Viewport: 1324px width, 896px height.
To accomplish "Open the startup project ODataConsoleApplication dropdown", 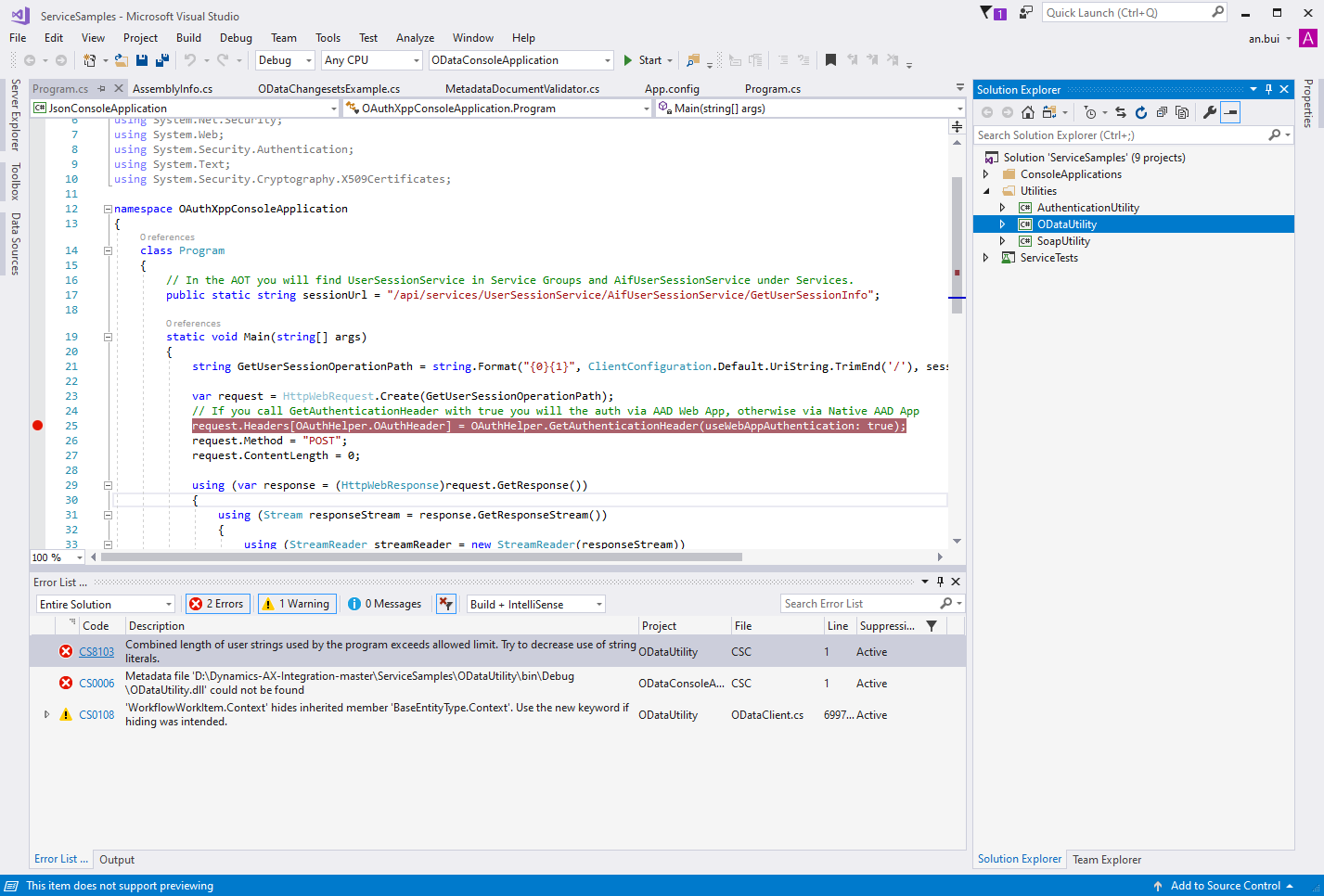I will click(521, 60).
